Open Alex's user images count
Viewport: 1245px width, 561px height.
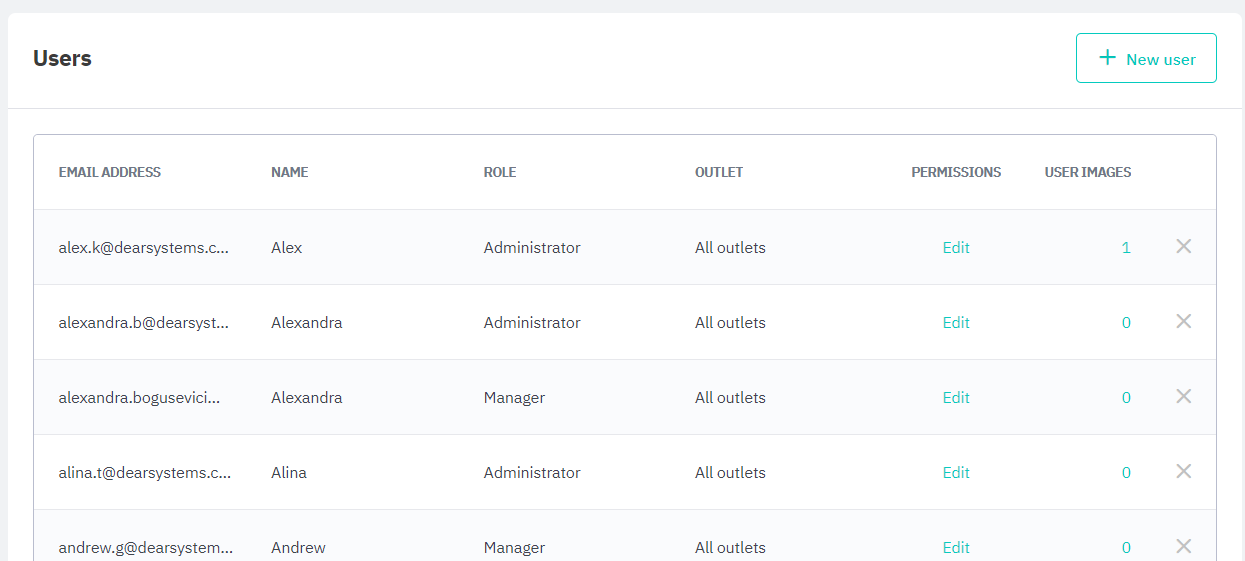[1126, 248]
